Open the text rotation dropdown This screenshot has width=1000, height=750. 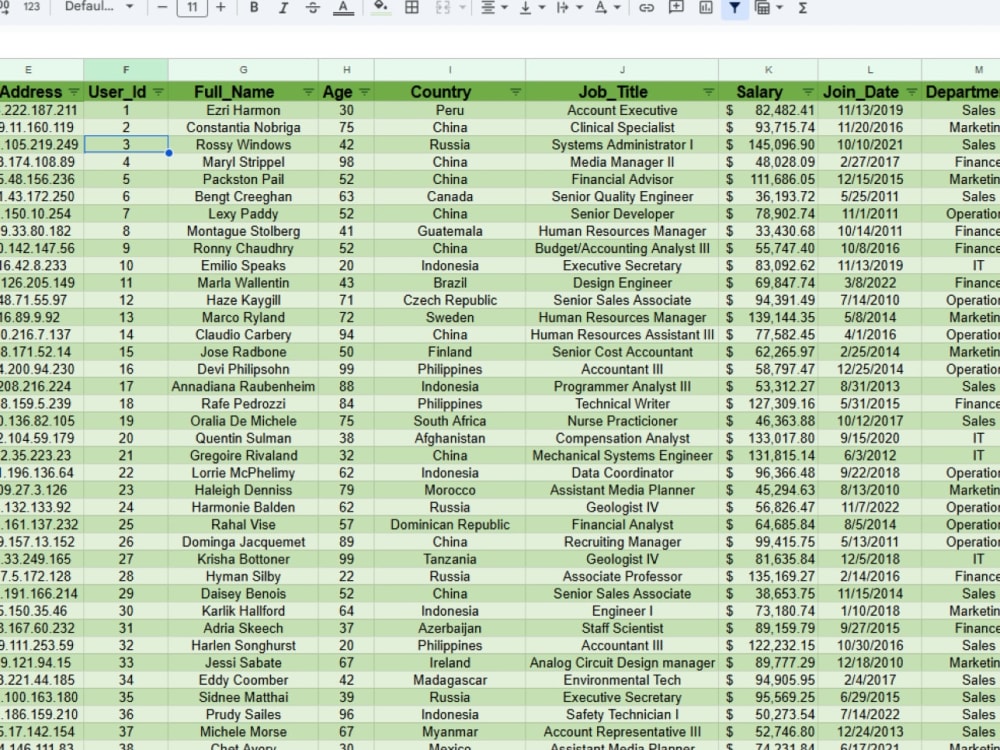coord(607,8)
